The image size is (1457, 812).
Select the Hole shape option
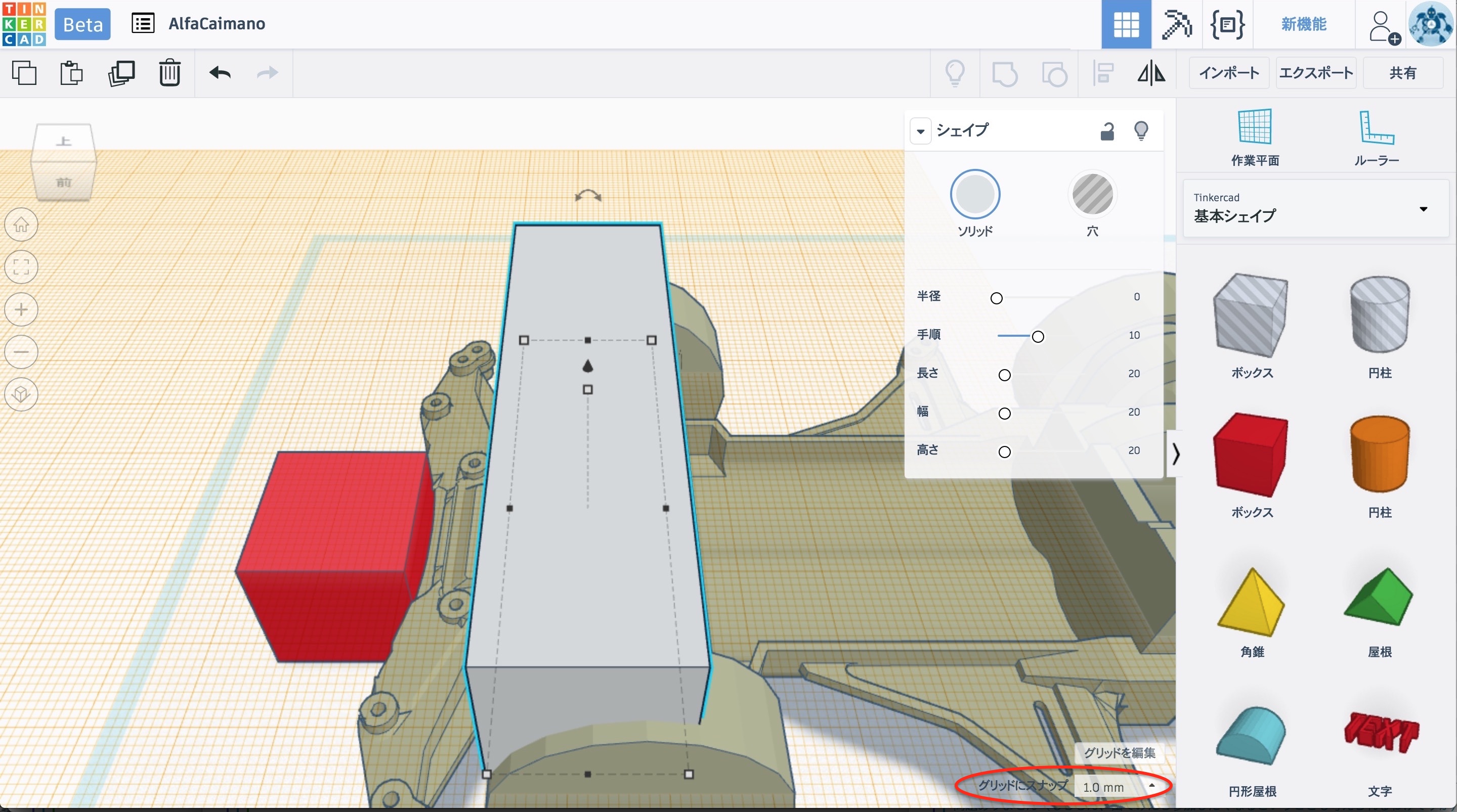pos(1092,195)
